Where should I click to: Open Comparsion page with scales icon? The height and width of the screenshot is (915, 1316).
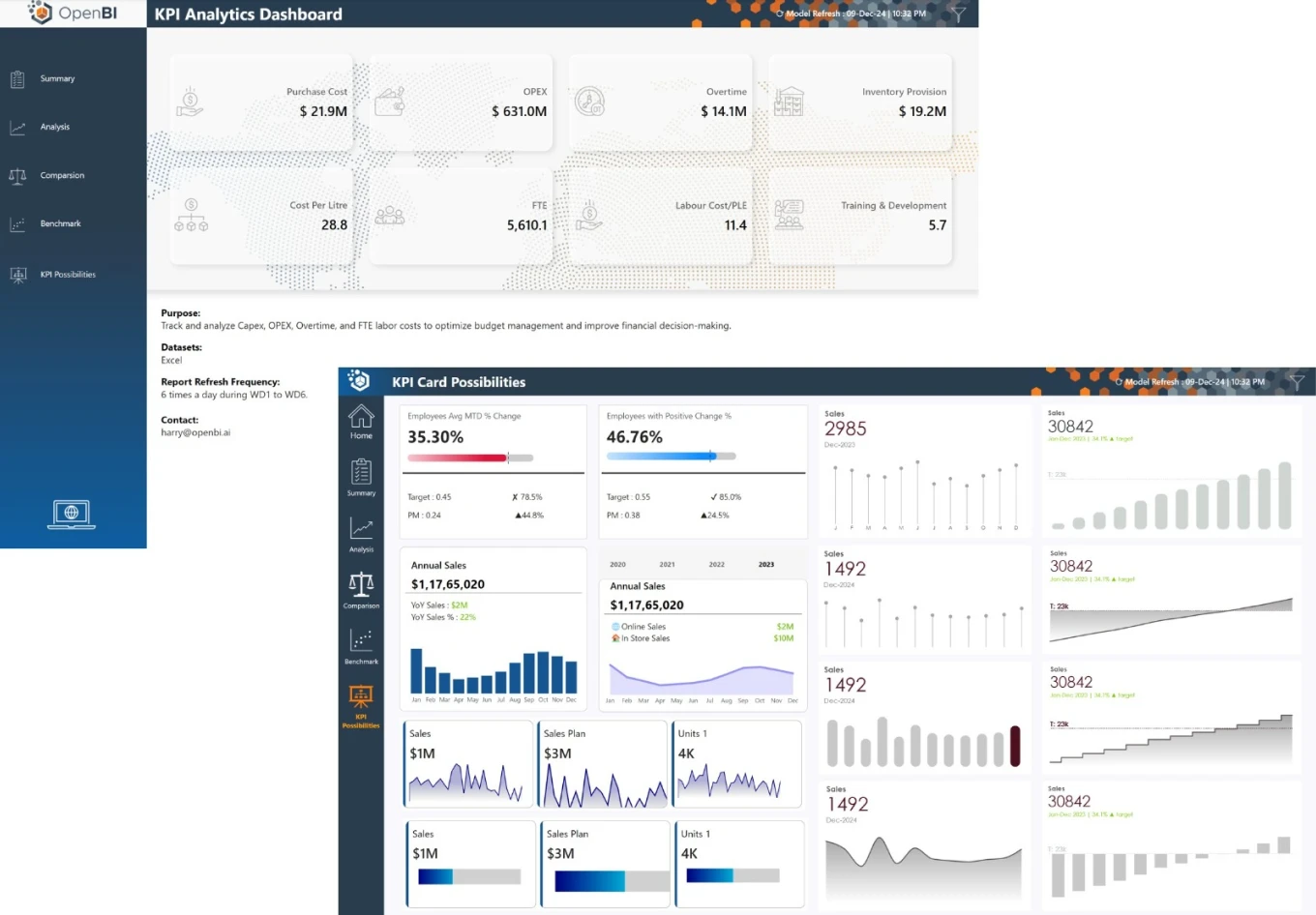61,176
